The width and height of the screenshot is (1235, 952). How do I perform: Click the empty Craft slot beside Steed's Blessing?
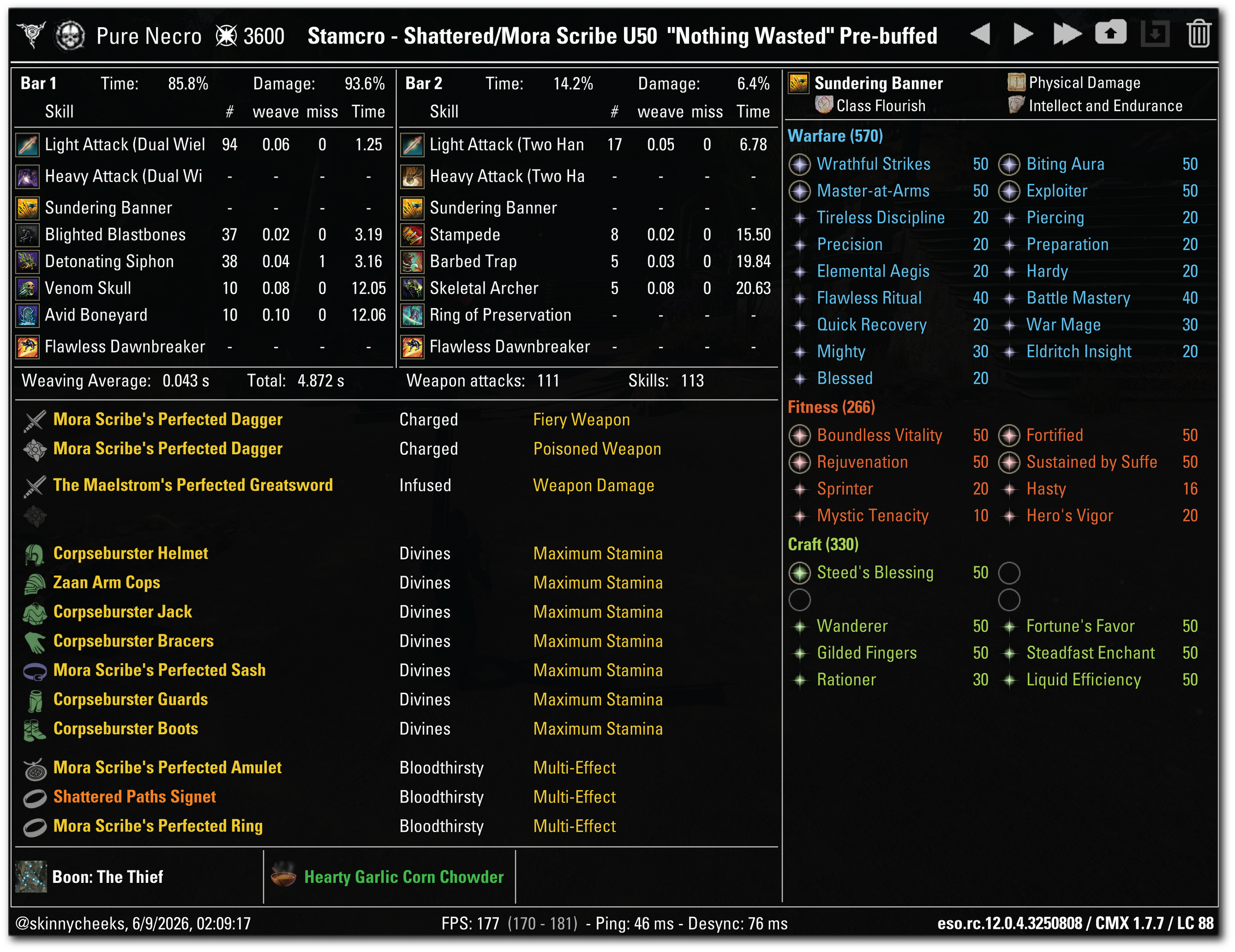tap(1009, 573)
